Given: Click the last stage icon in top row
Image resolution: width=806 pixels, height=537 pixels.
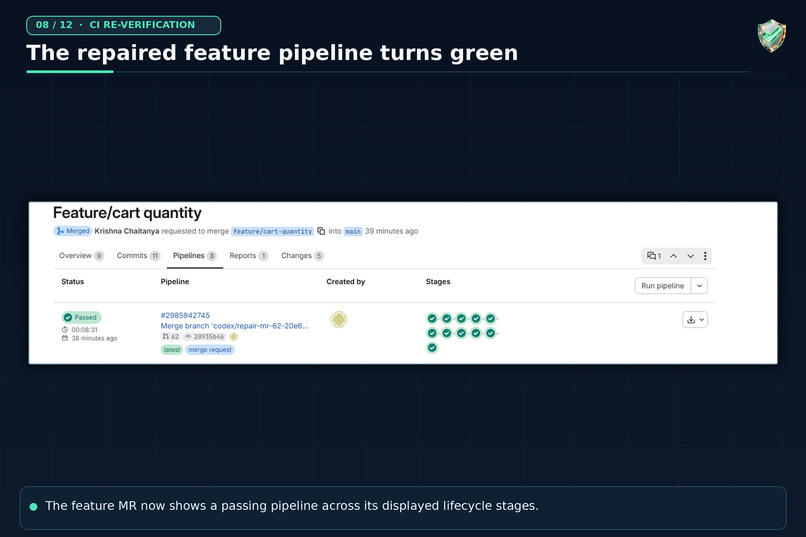Looking at the screenshot, I should click(490, 319).
